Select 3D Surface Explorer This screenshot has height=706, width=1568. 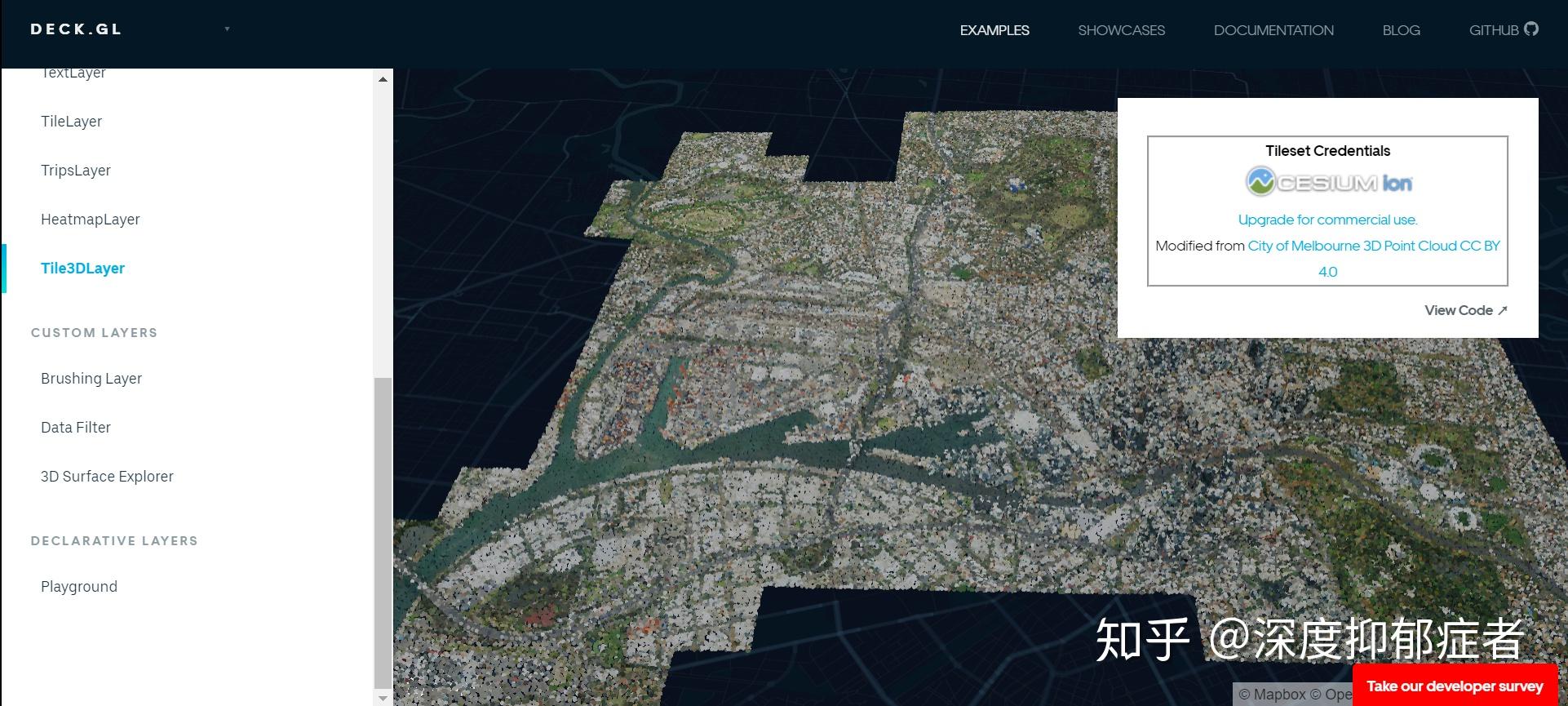click(x=107, y=477)
